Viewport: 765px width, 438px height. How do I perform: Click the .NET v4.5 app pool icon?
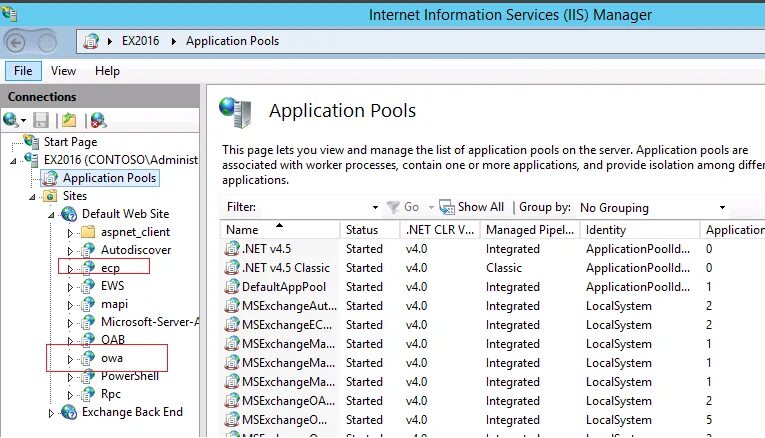click(232, 249)
